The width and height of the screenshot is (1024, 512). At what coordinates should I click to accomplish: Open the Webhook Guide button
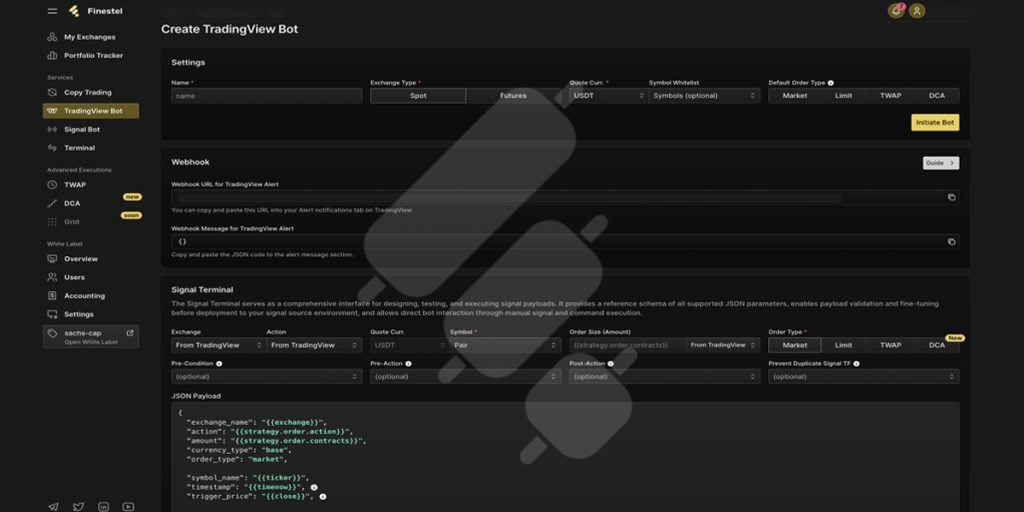point(941,163)
